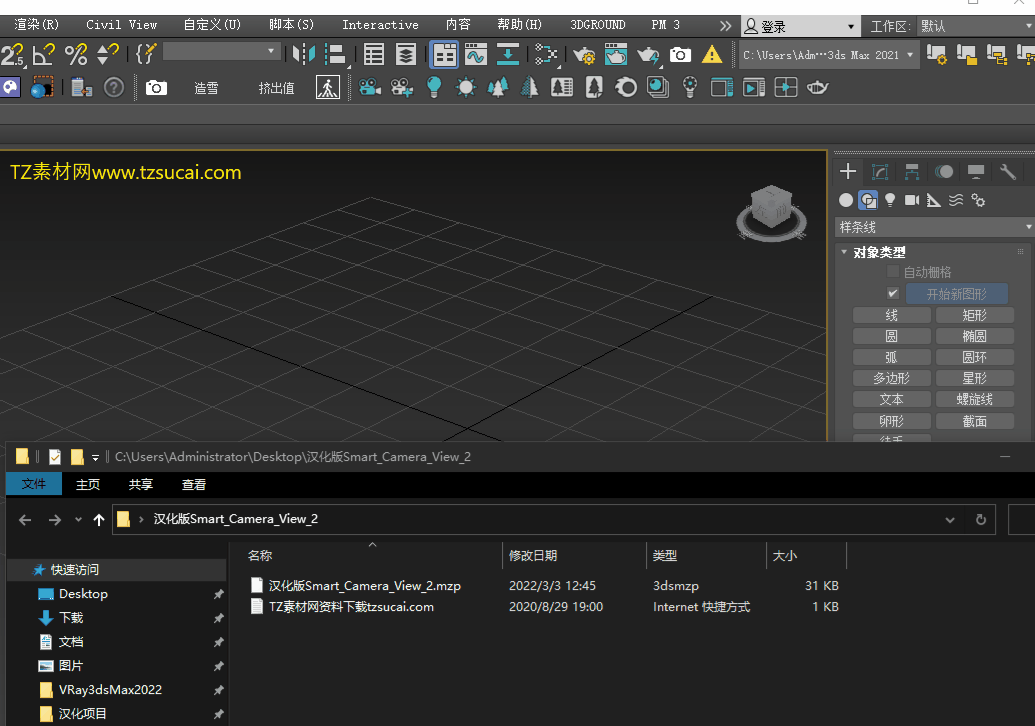Open the Civil View menu

tap(121, 24)
